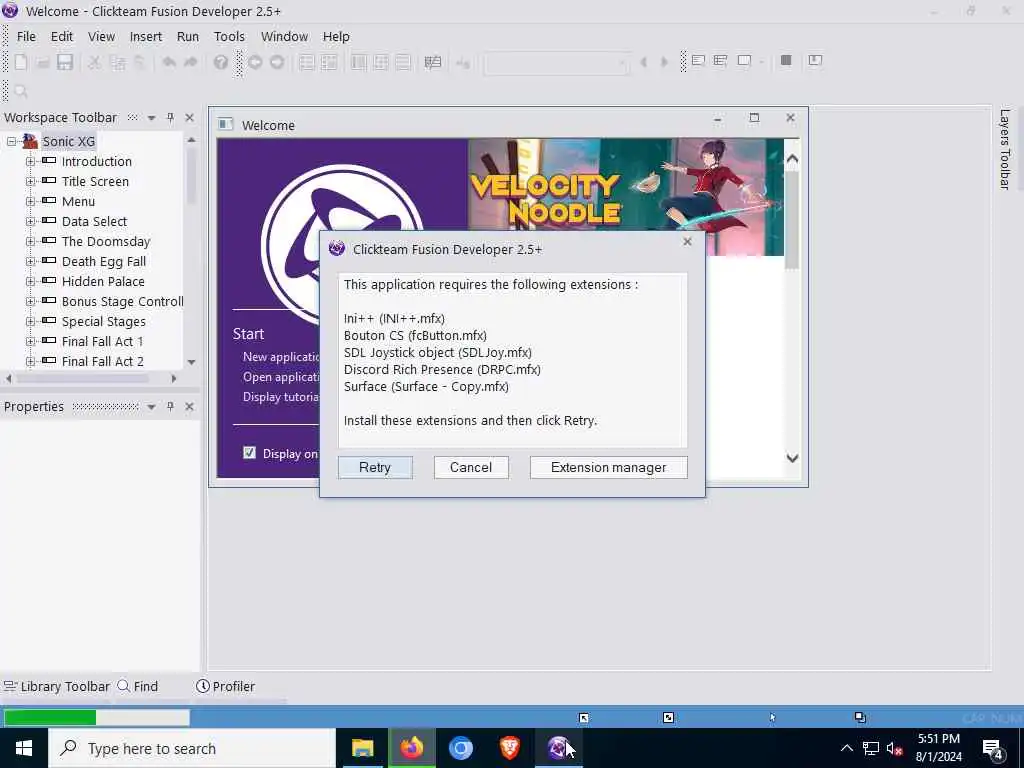
Task: Open the Tools menu
Action: (229, 37)
